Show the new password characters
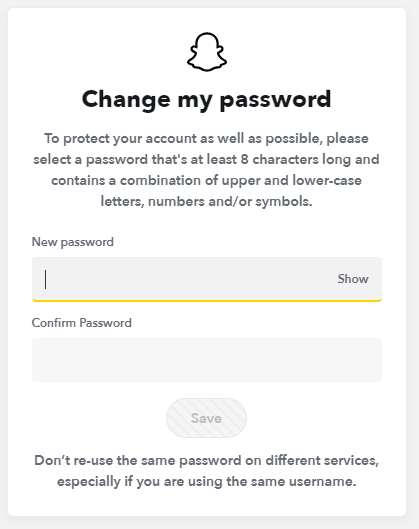Viewport: 419px width, 529px height. click(353, 279)
